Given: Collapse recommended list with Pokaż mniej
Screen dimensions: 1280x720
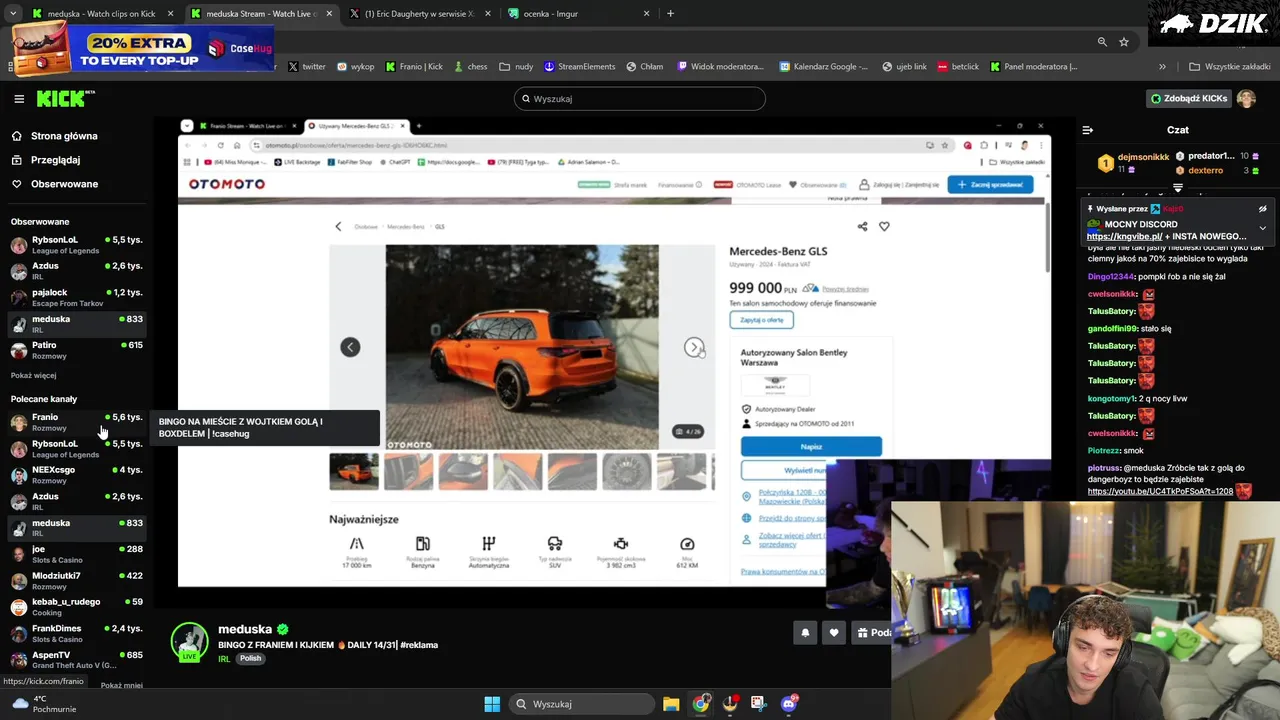Looking at the screenshot, I should [121, 686].
